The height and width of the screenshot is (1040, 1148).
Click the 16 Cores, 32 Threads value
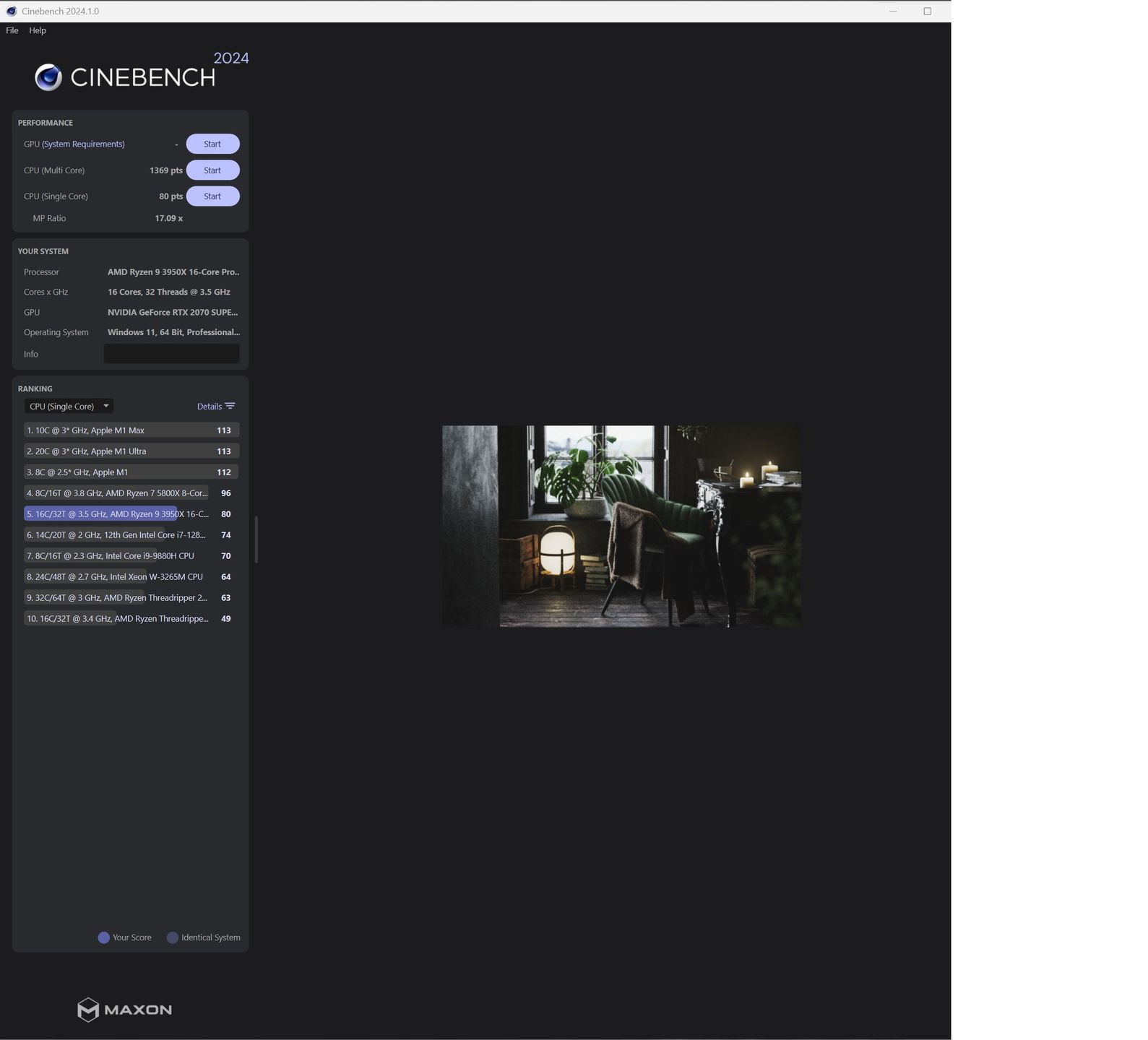[169, 292]
